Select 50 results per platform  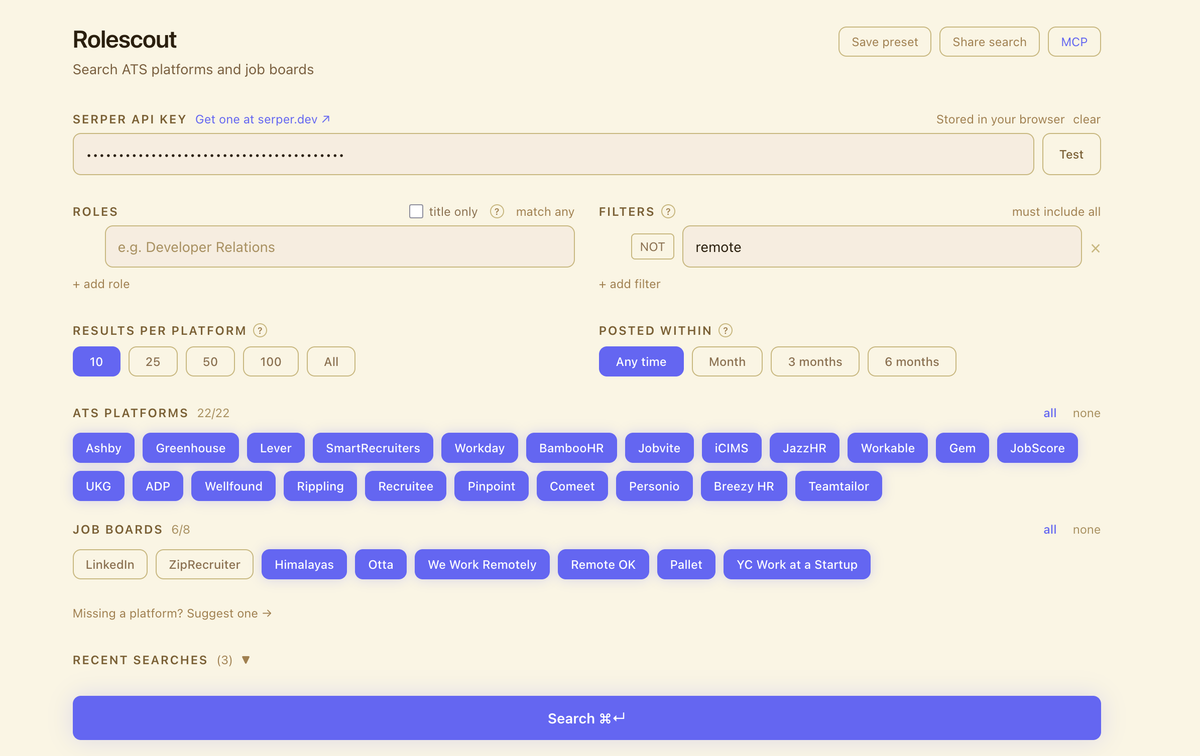(x=210, y=362)
